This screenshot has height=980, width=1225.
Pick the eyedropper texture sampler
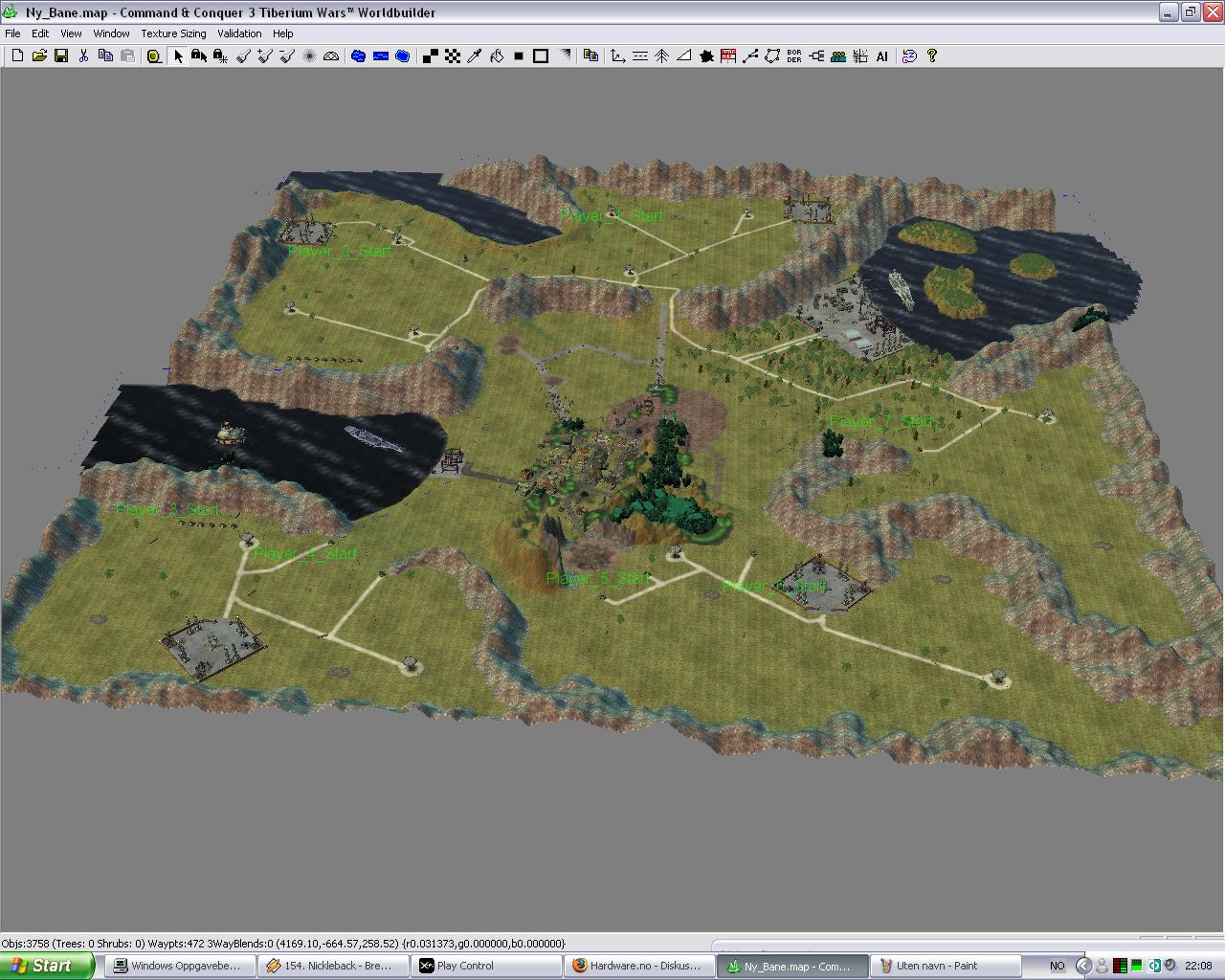[x=474, y=56]
